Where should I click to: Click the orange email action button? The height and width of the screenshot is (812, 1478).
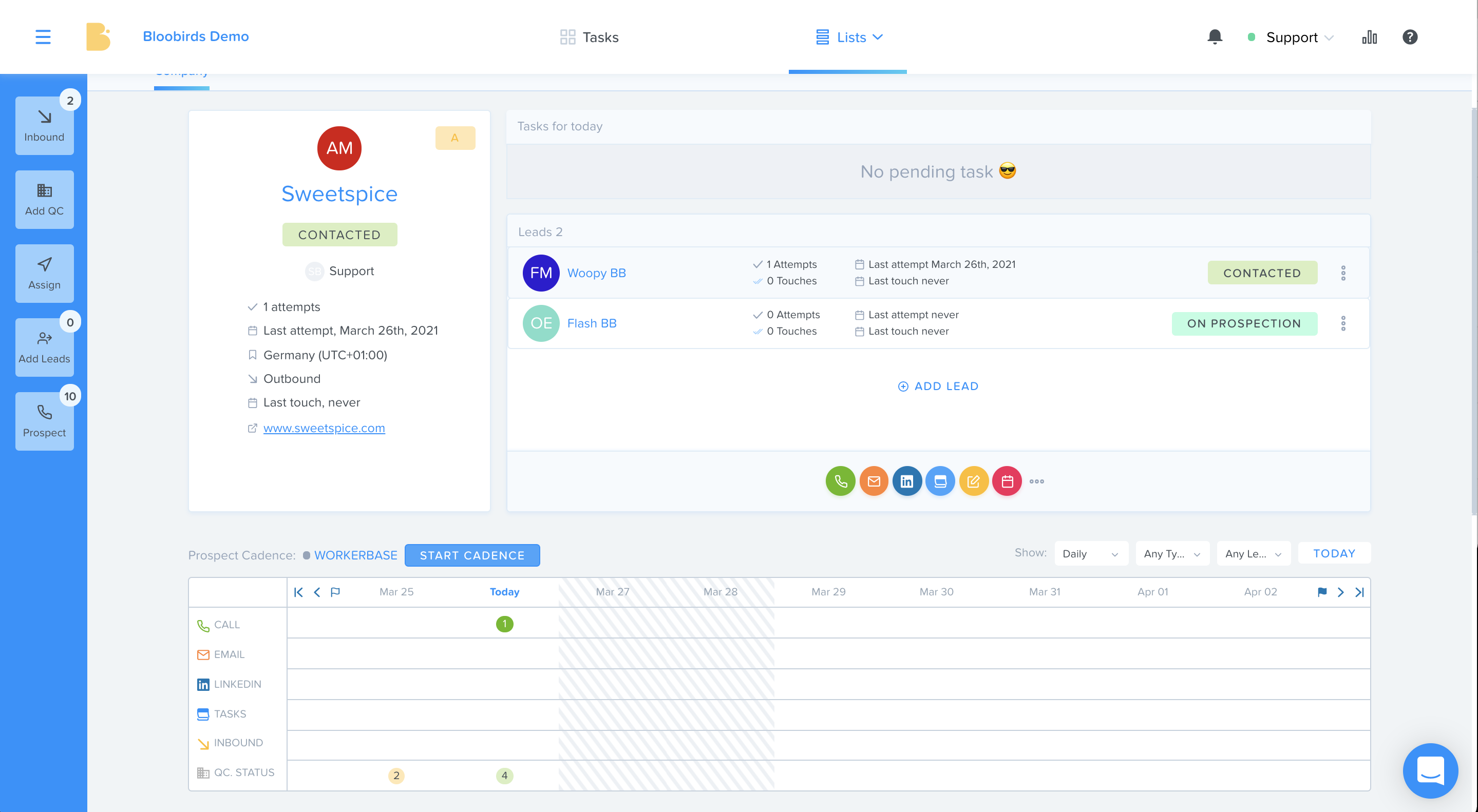coord(874,481)
